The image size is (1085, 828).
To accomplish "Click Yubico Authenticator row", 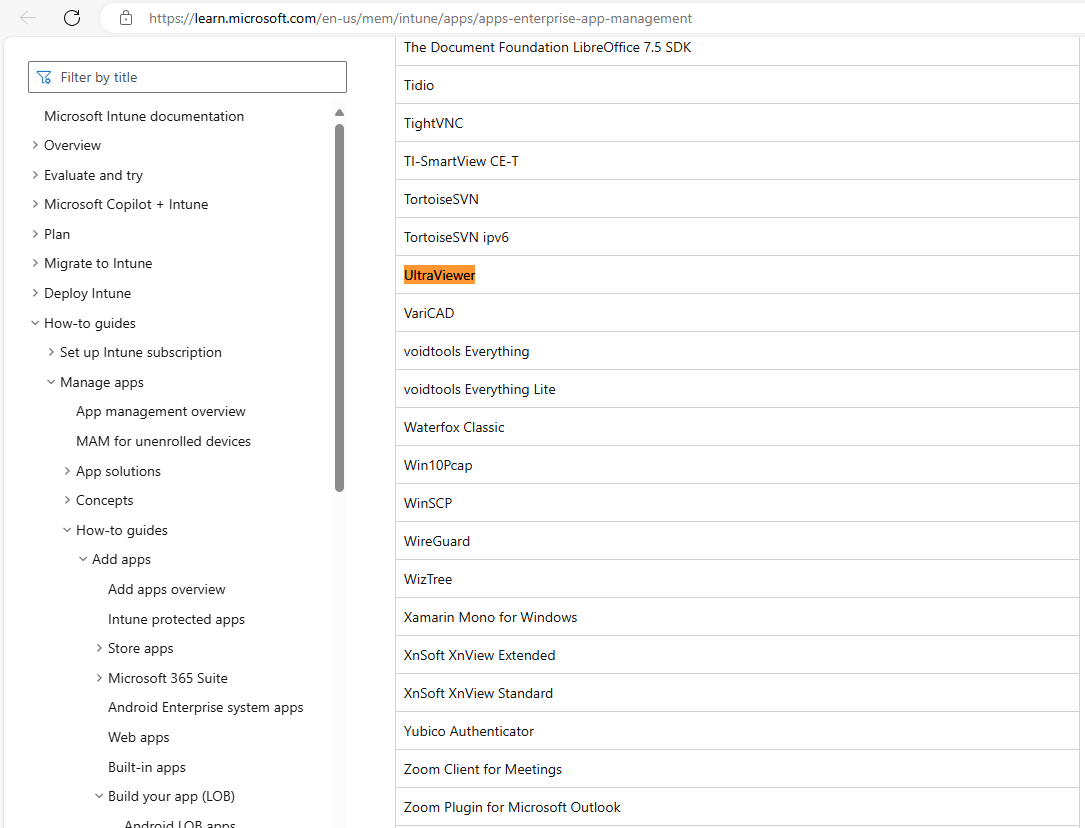I will tap(737, 732).
